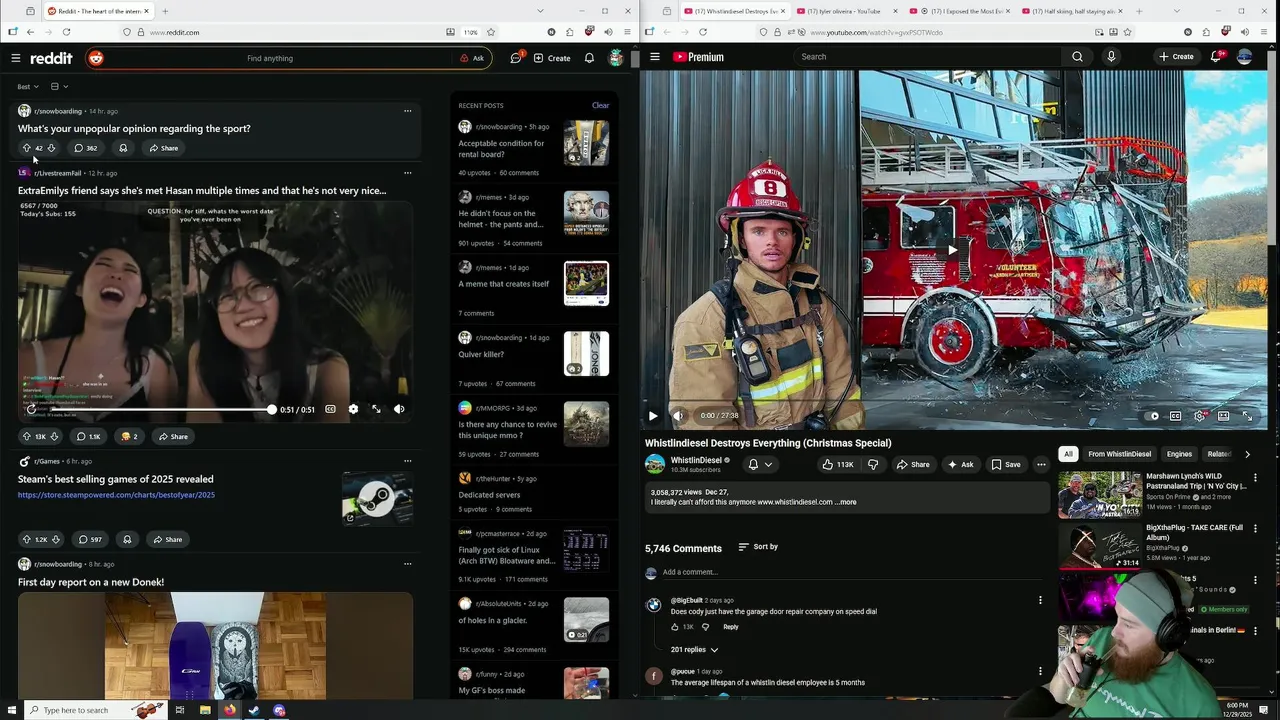1280x720 pixels.
Task: Switch to the tyler oliveira YouTube browser tab
Action: click(x=847, y=11)
